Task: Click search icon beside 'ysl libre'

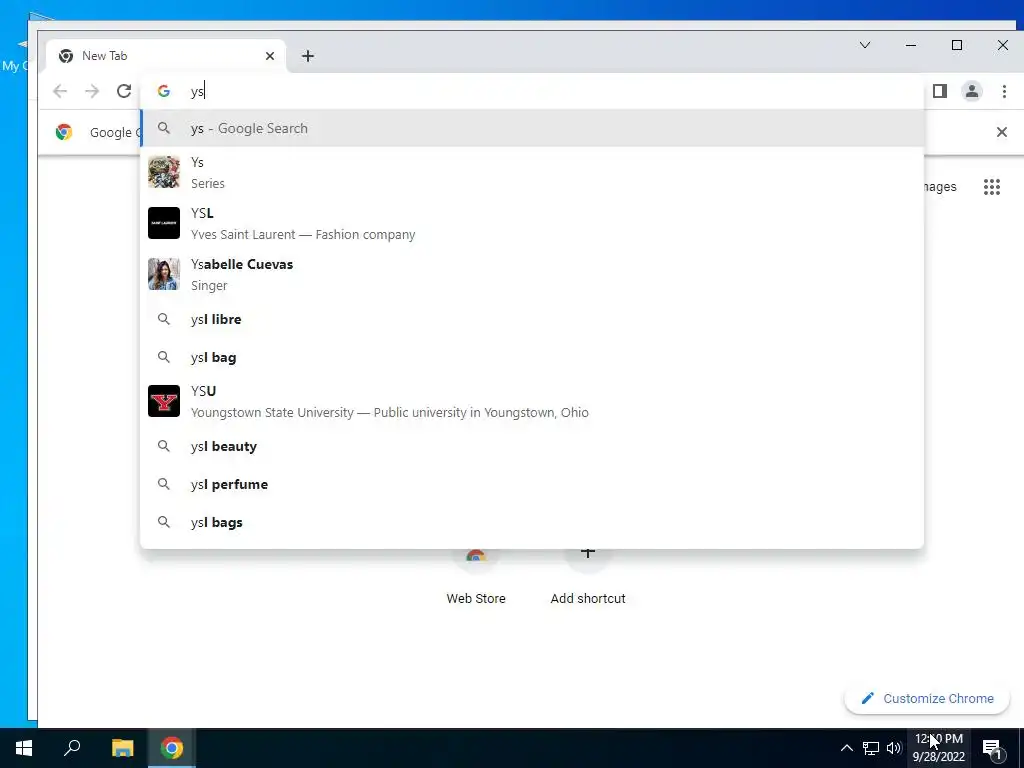Action: (x=164, y=319)
